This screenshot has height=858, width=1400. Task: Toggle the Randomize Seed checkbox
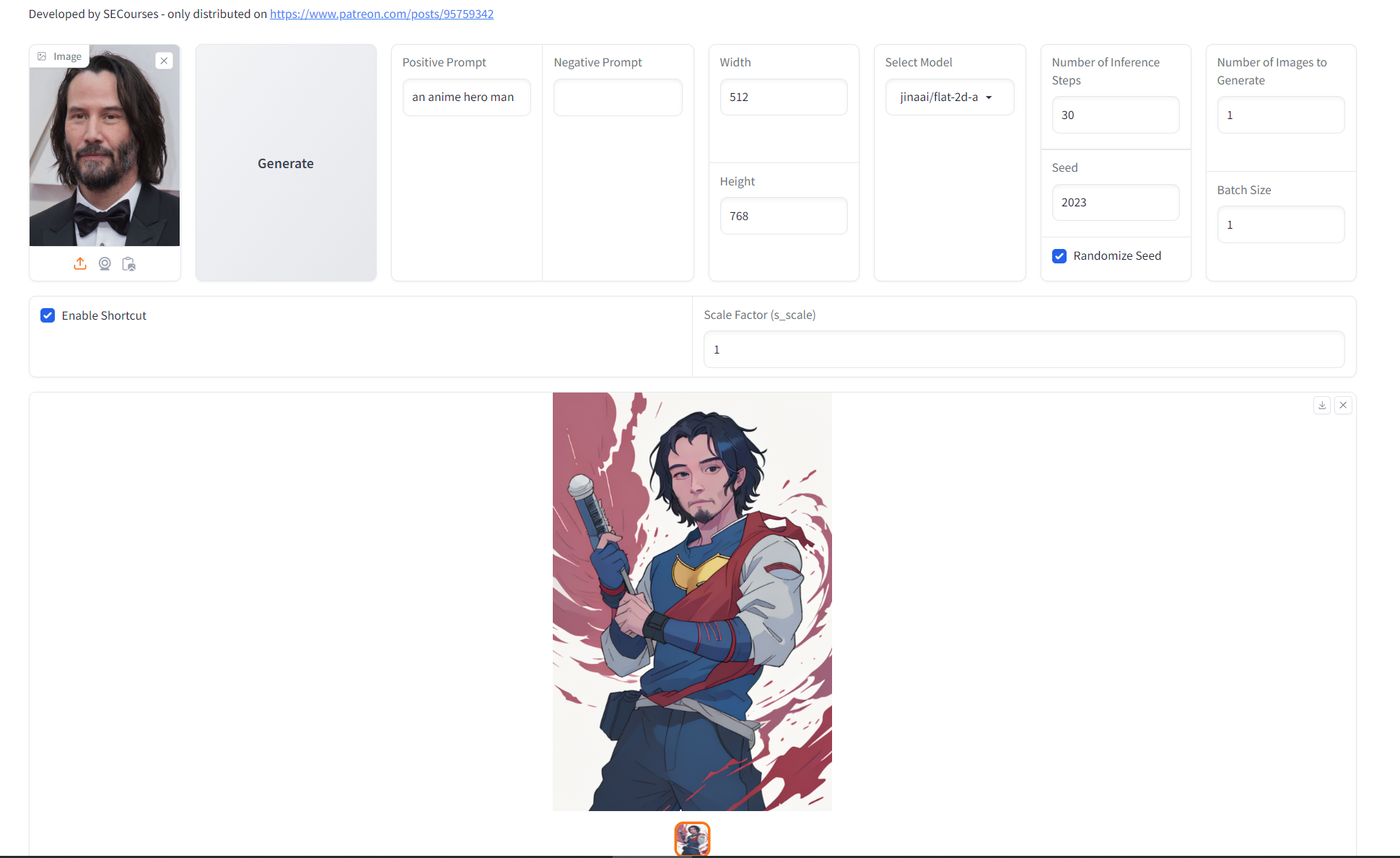1059,256
